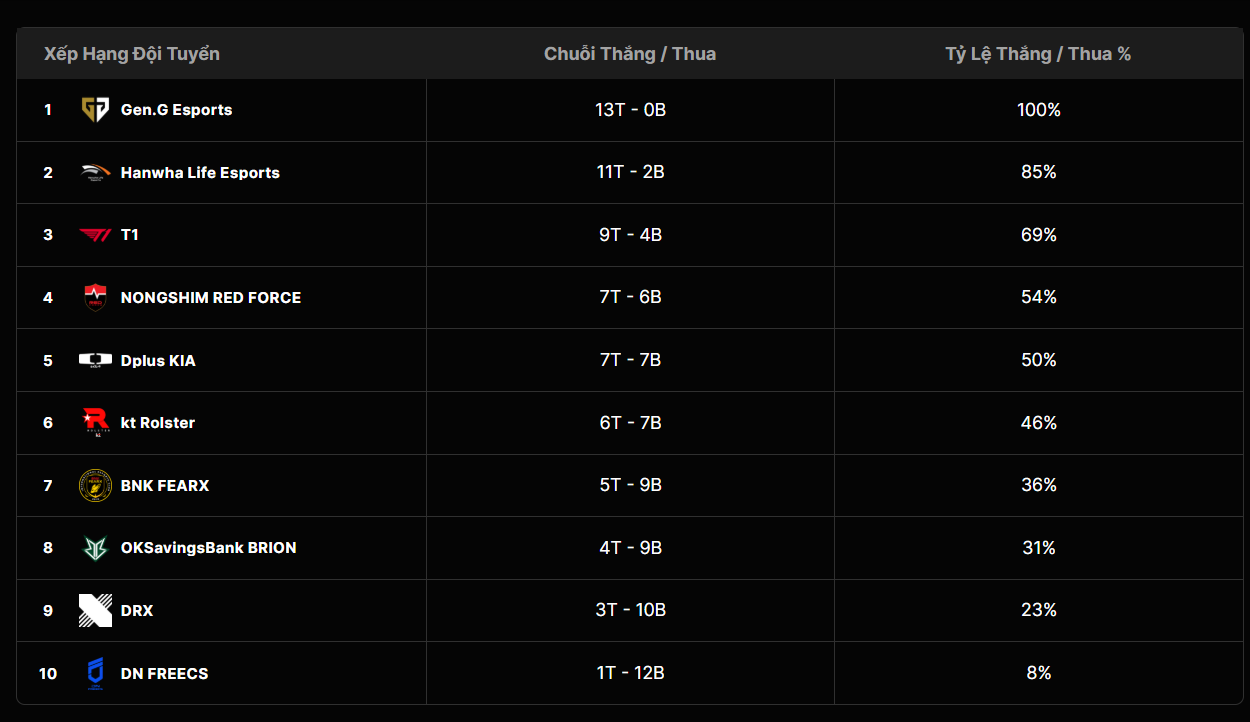The image size is (1250, 722).
Task: Click the Xếp Hạng Đội Tuyển header
Action: (132, 54)
